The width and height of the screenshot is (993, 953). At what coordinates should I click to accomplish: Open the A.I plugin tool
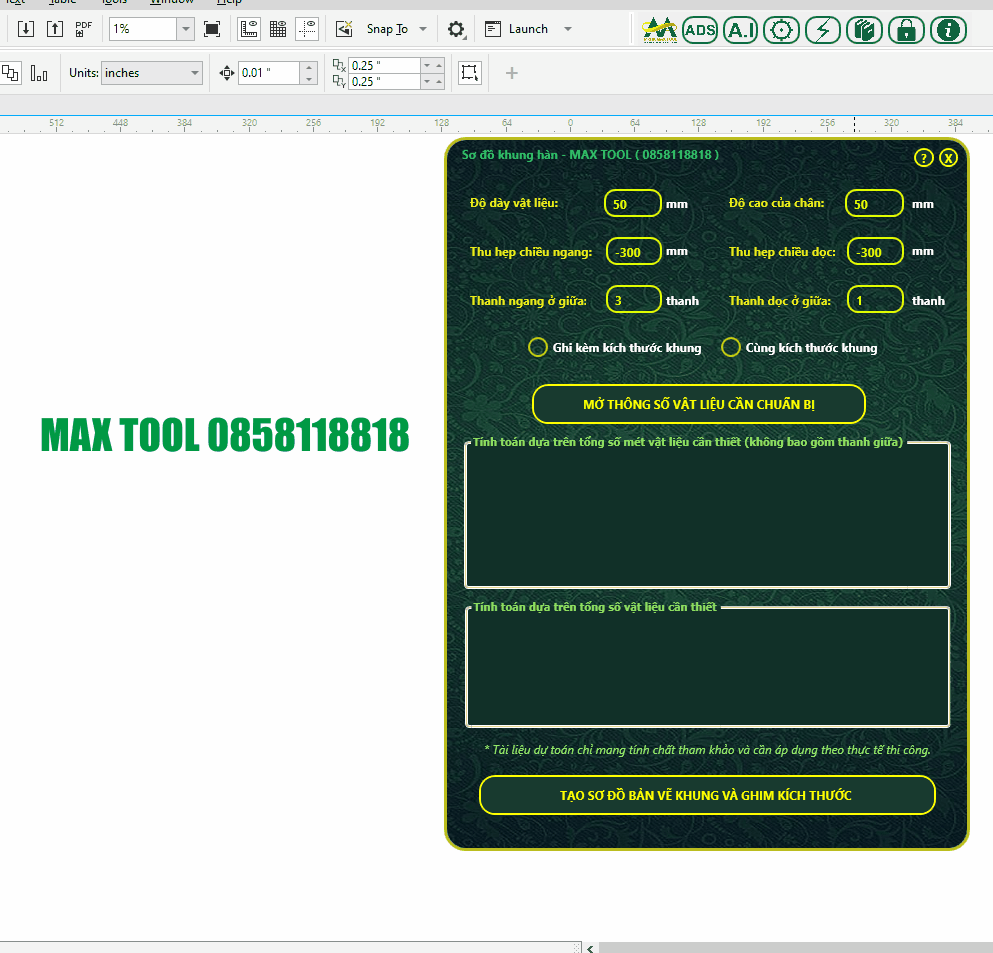point(741,30)
